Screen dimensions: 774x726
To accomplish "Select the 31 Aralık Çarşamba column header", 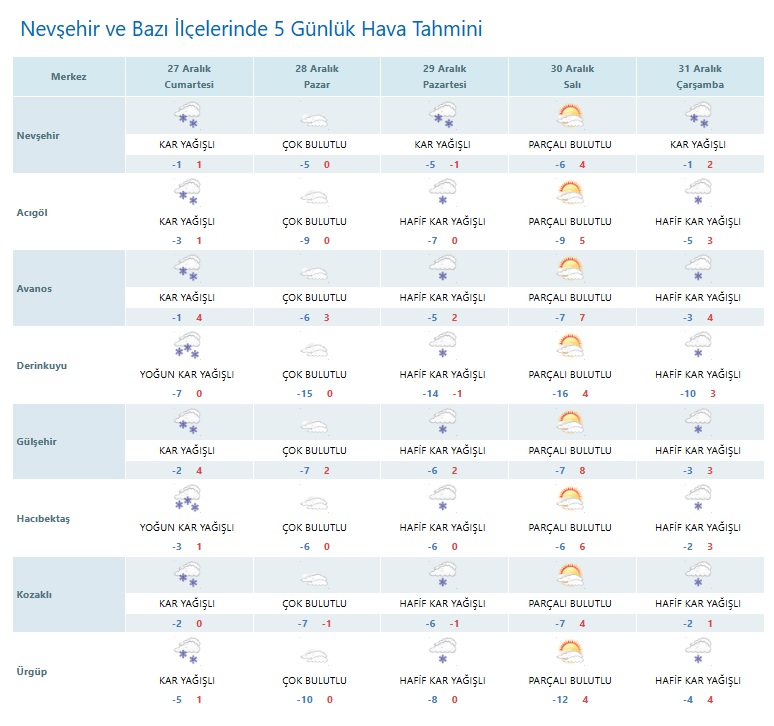I will pos(699,77).
